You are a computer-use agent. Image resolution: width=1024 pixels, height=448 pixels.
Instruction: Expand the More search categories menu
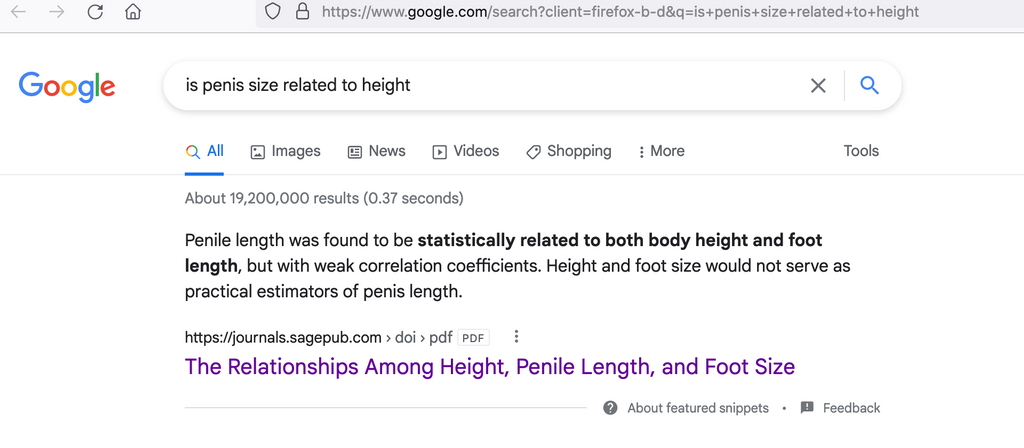[661, 152]
